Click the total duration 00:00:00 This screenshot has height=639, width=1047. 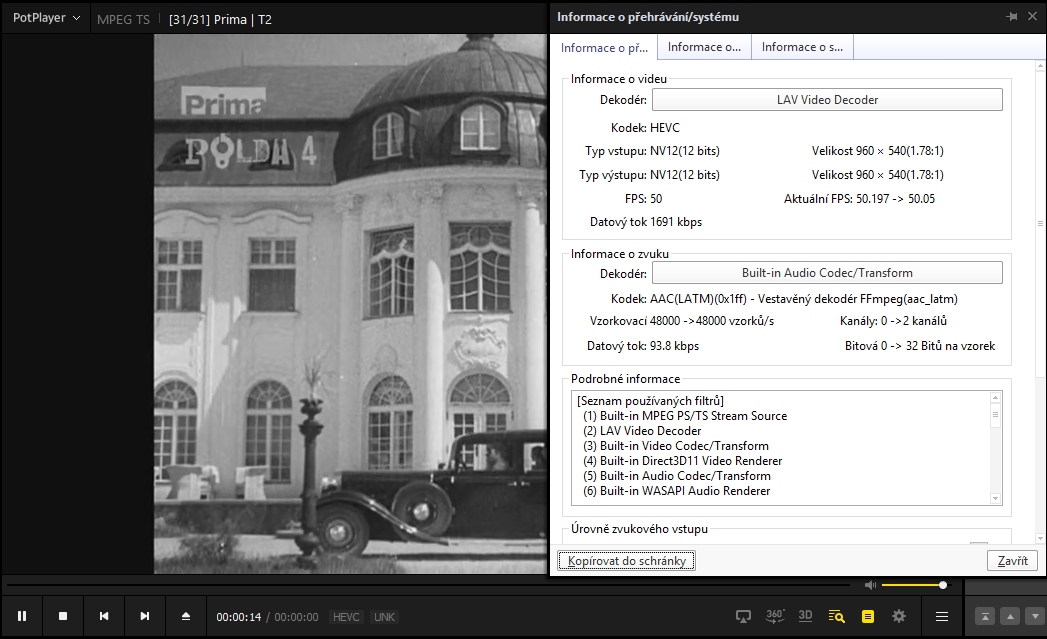[x=296, y=617]
